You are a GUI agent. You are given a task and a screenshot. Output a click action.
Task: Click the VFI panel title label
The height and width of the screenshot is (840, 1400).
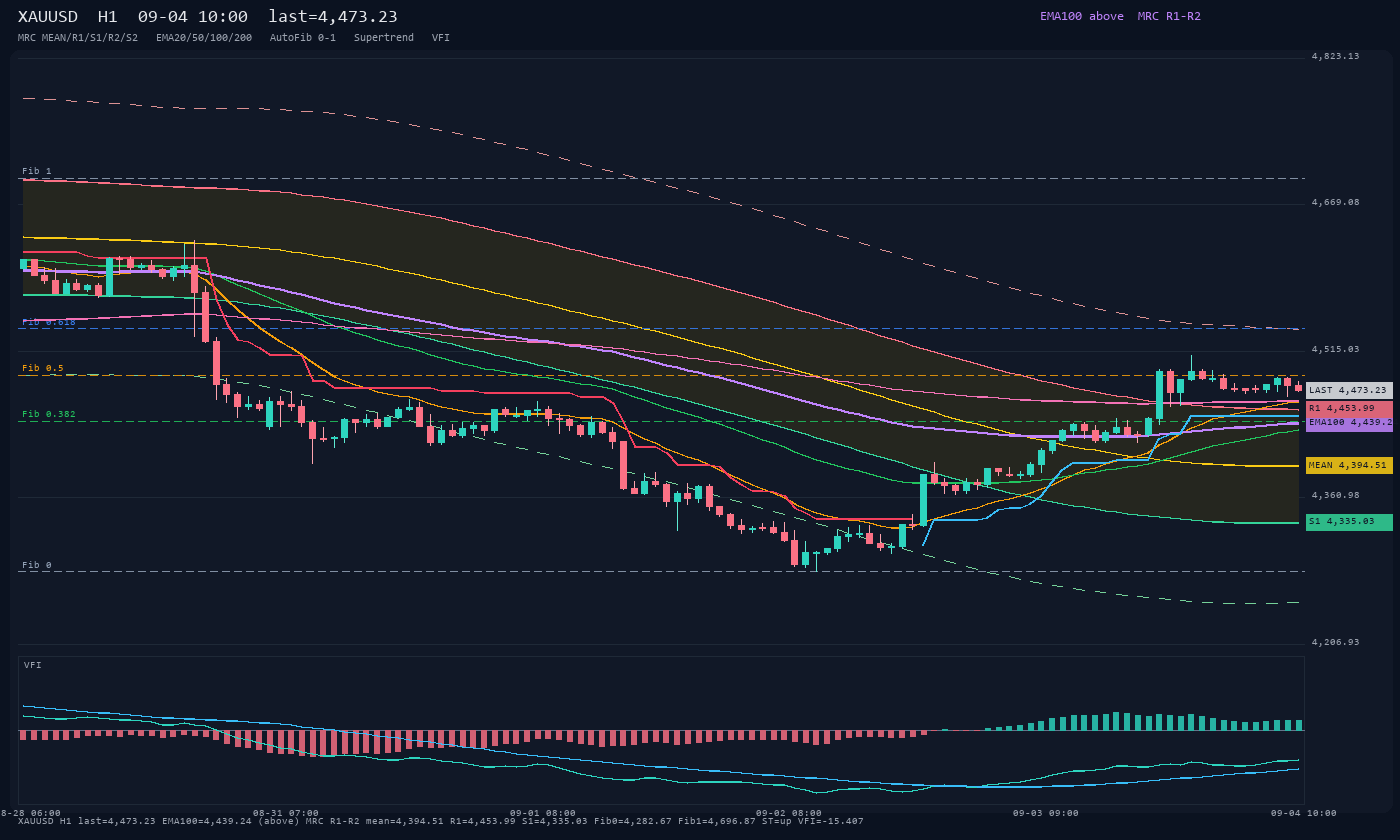click(x=33, y=665)
